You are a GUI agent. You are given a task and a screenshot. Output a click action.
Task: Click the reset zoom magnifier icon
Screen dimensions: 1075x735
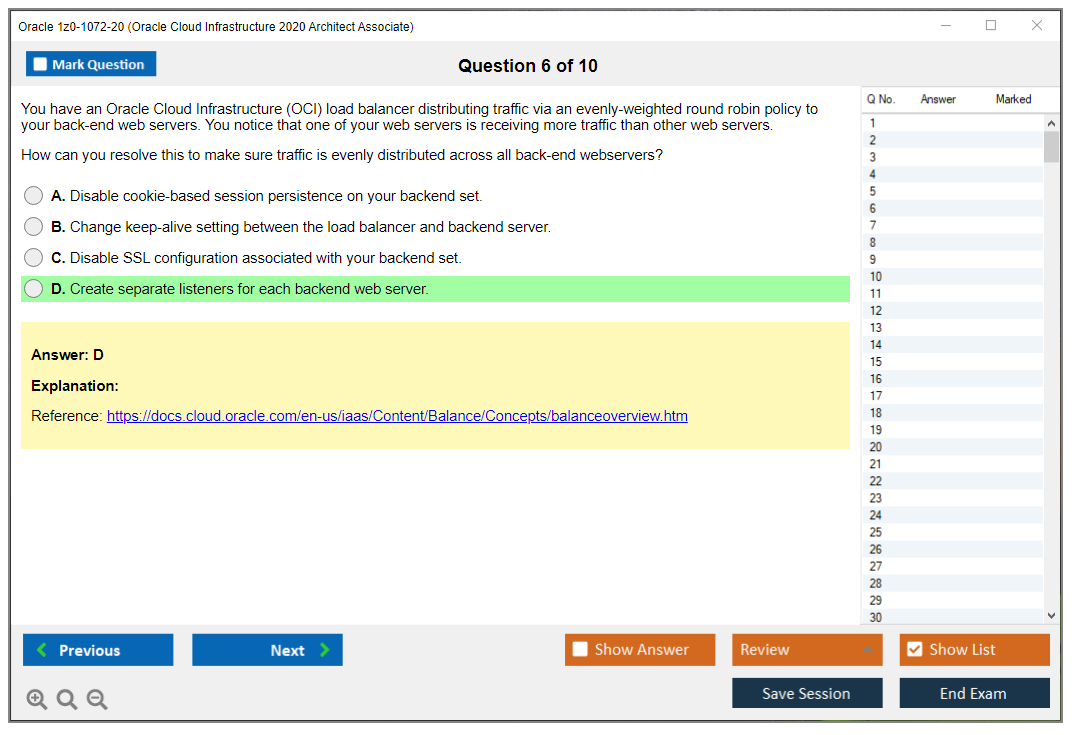[x=67, y=699]
